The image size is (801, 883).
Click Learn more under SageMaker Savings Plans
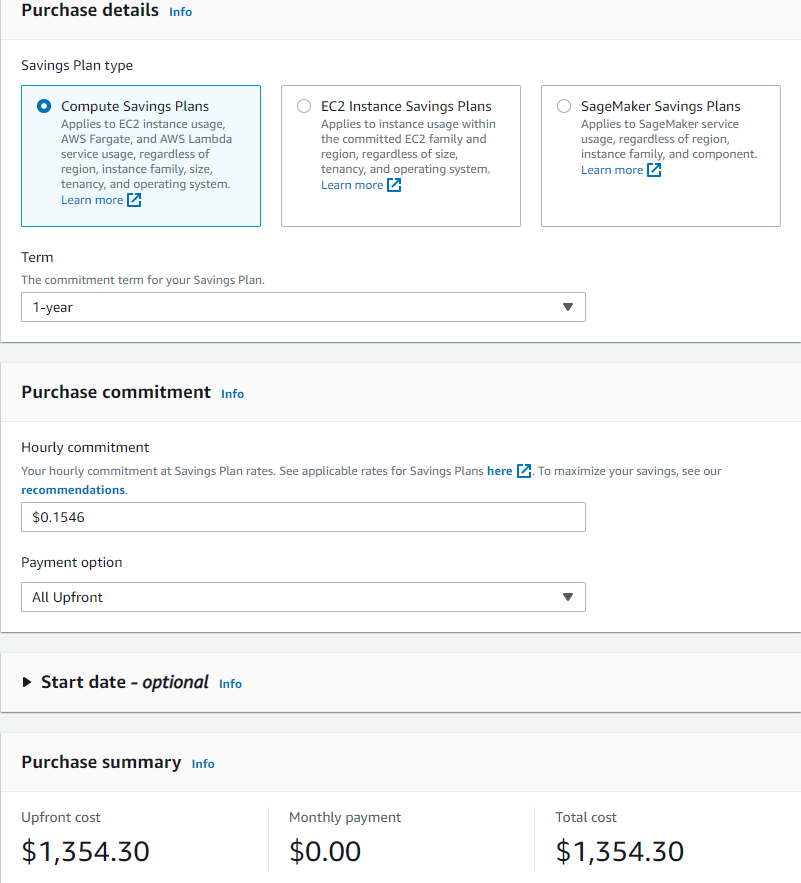(x=612, y=170)
